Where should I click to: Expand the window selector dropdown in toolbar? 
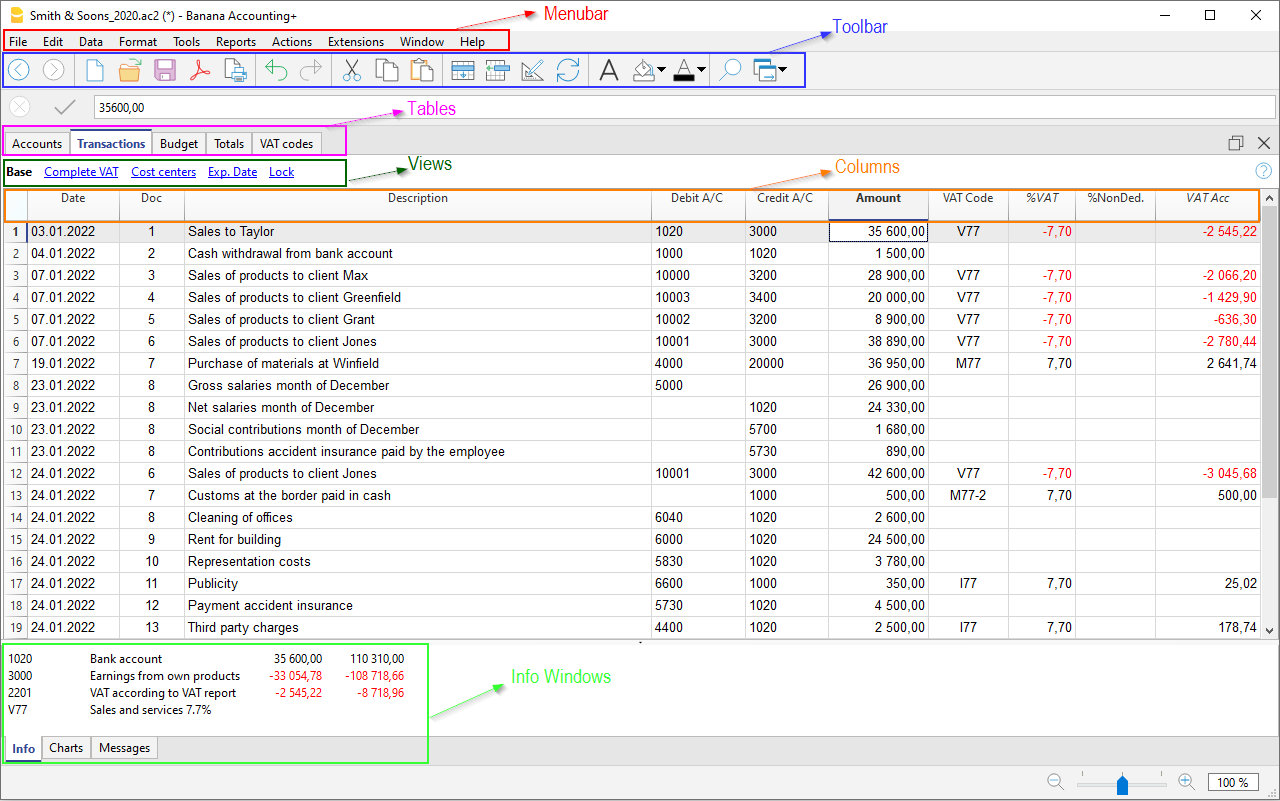(781, 70)
